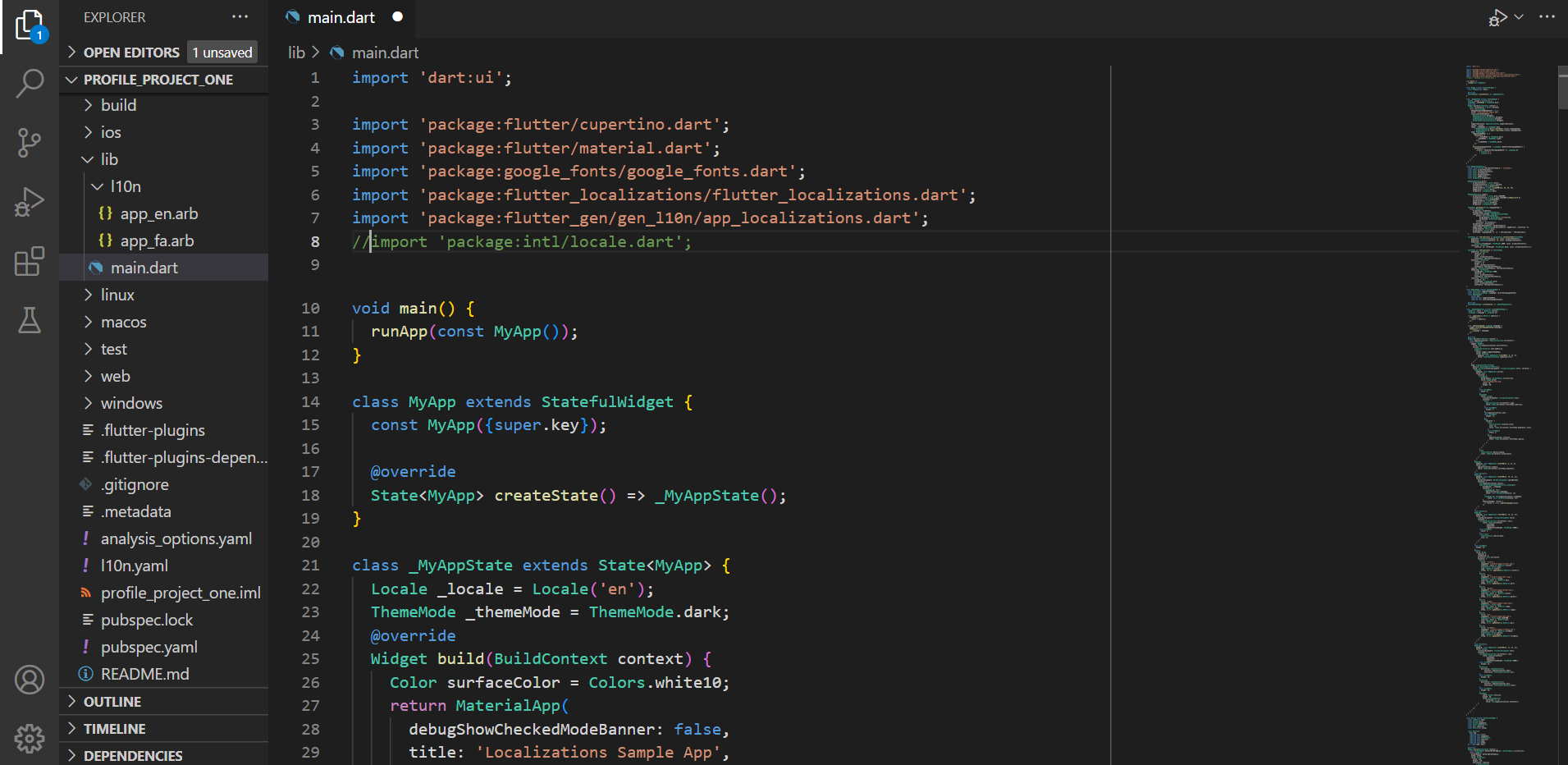The image size is (1568, 765).
Task: Click the 1 unsaved badge
Action: 222,53
